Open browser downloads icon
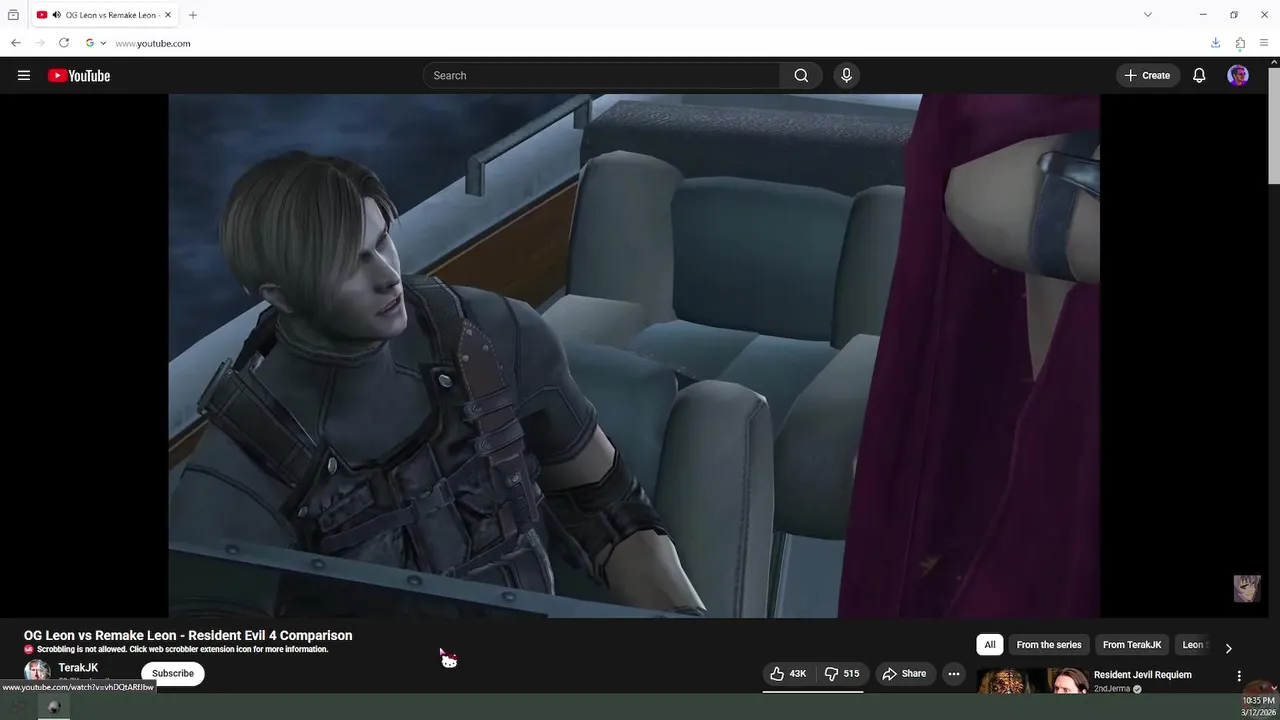The image size is (1280, 720). coord(1215,43)
